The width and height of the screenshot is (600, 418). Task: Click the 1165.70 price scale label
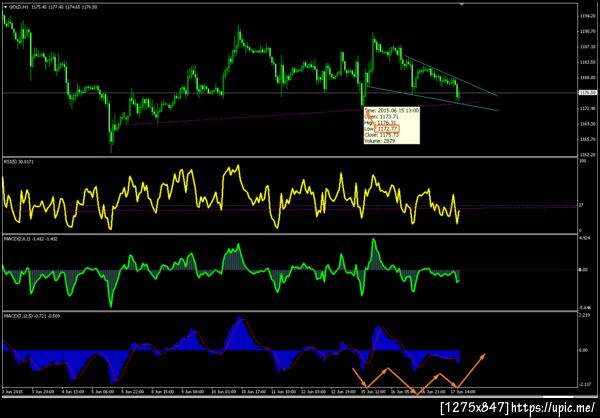[x=586, y=139]
